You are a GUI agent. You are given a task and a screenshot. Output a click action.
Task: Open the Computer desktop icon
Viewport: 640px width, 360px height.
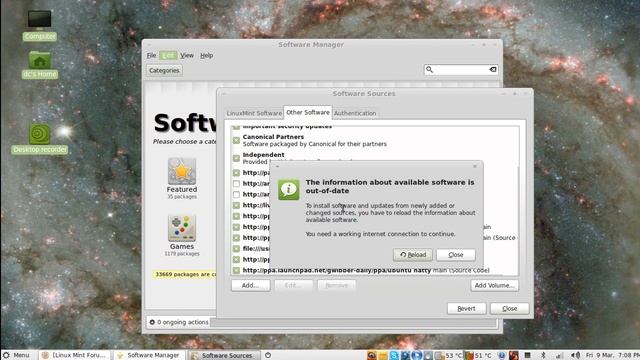[x=40, y=19]
